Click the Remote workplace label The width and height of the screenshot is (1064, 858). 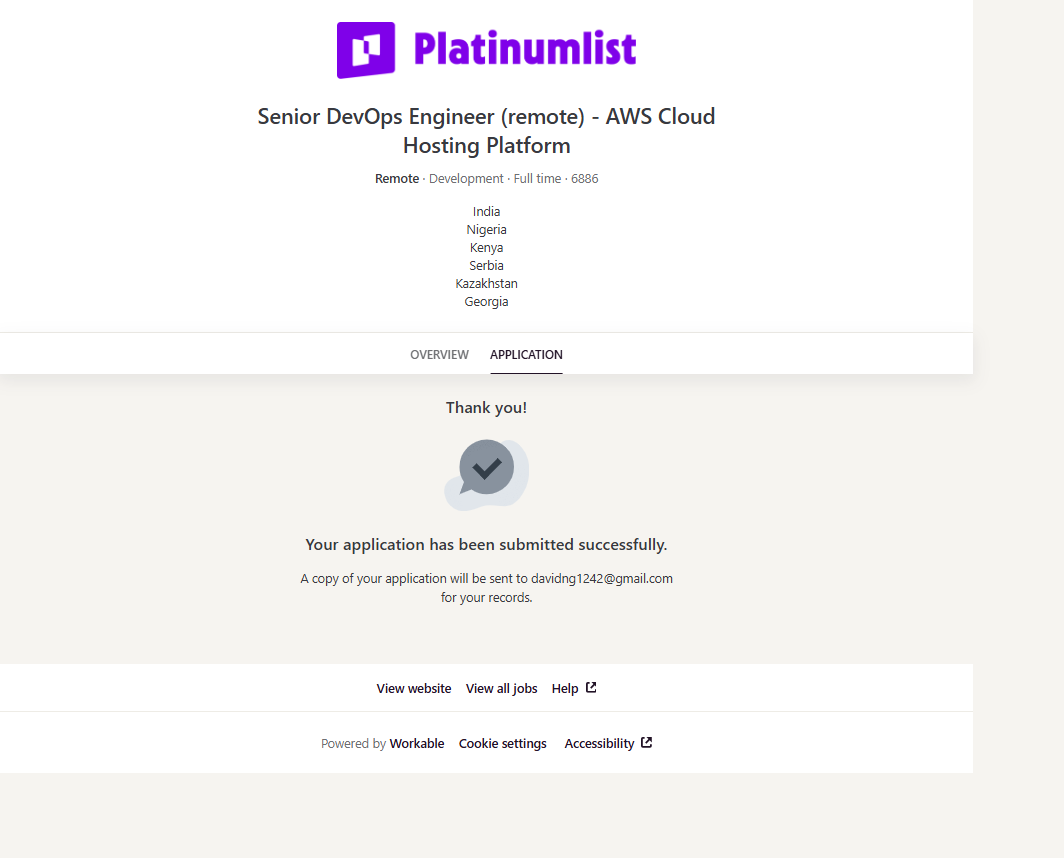pos(397,179)
